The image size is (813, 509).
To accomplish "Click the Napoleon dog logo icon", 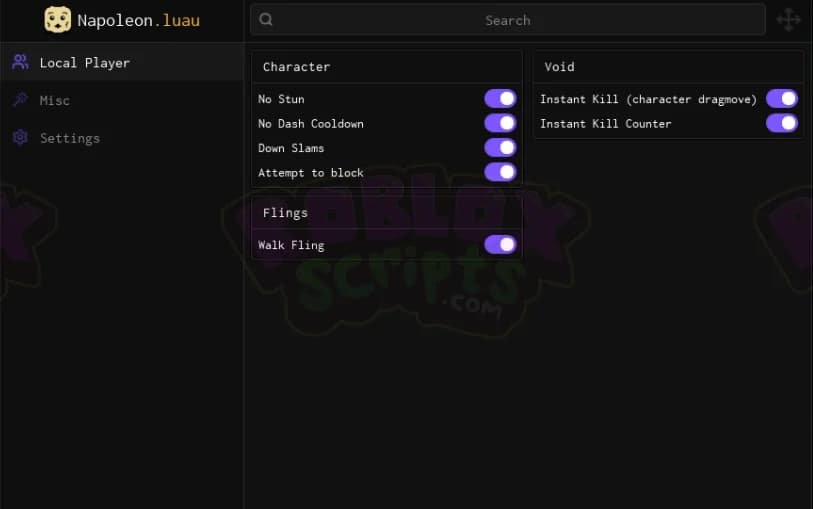I will click(57, 20).
